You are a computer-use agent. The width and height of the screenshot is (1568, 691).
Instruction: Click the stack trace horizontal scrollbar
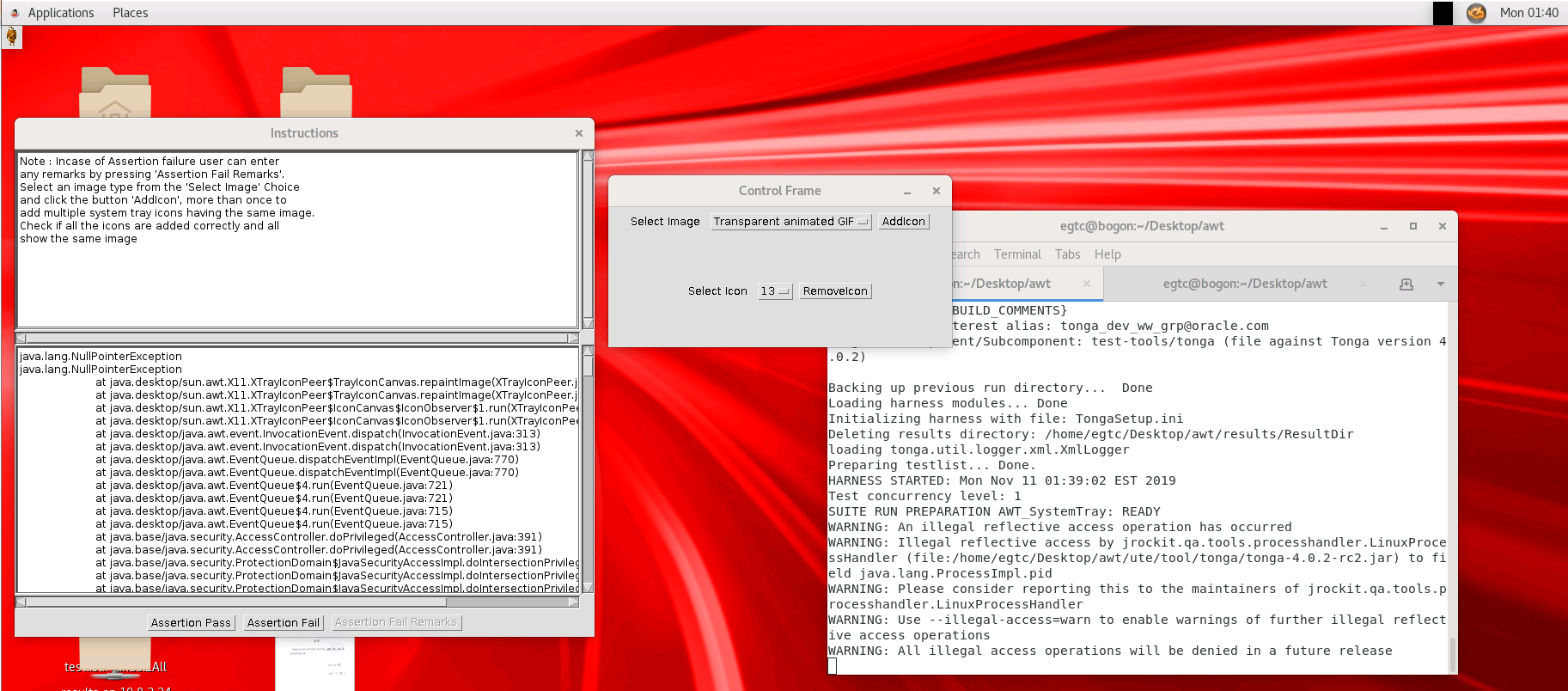coord(297,602)
